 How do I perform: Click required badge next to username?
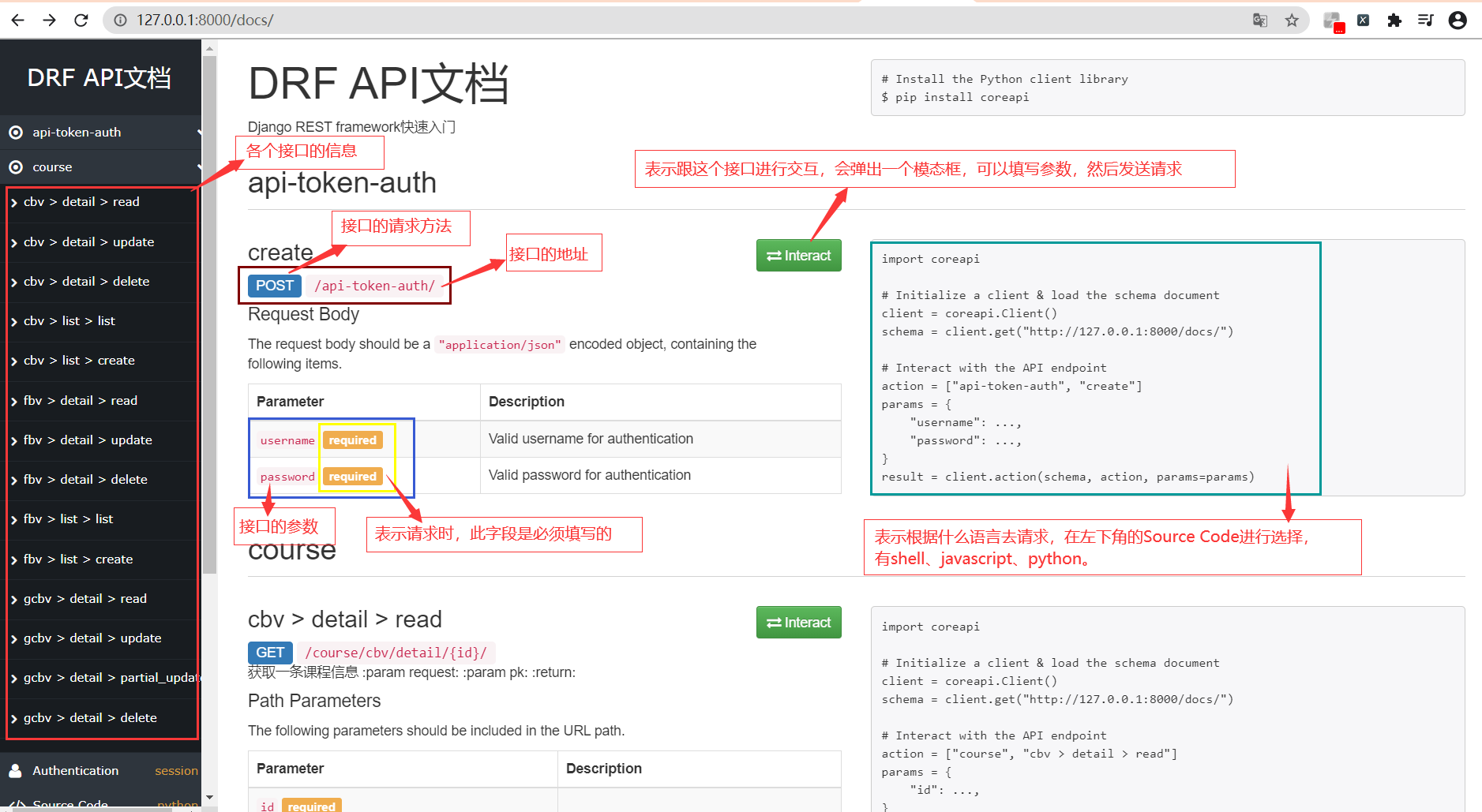[x=352, y=440]
